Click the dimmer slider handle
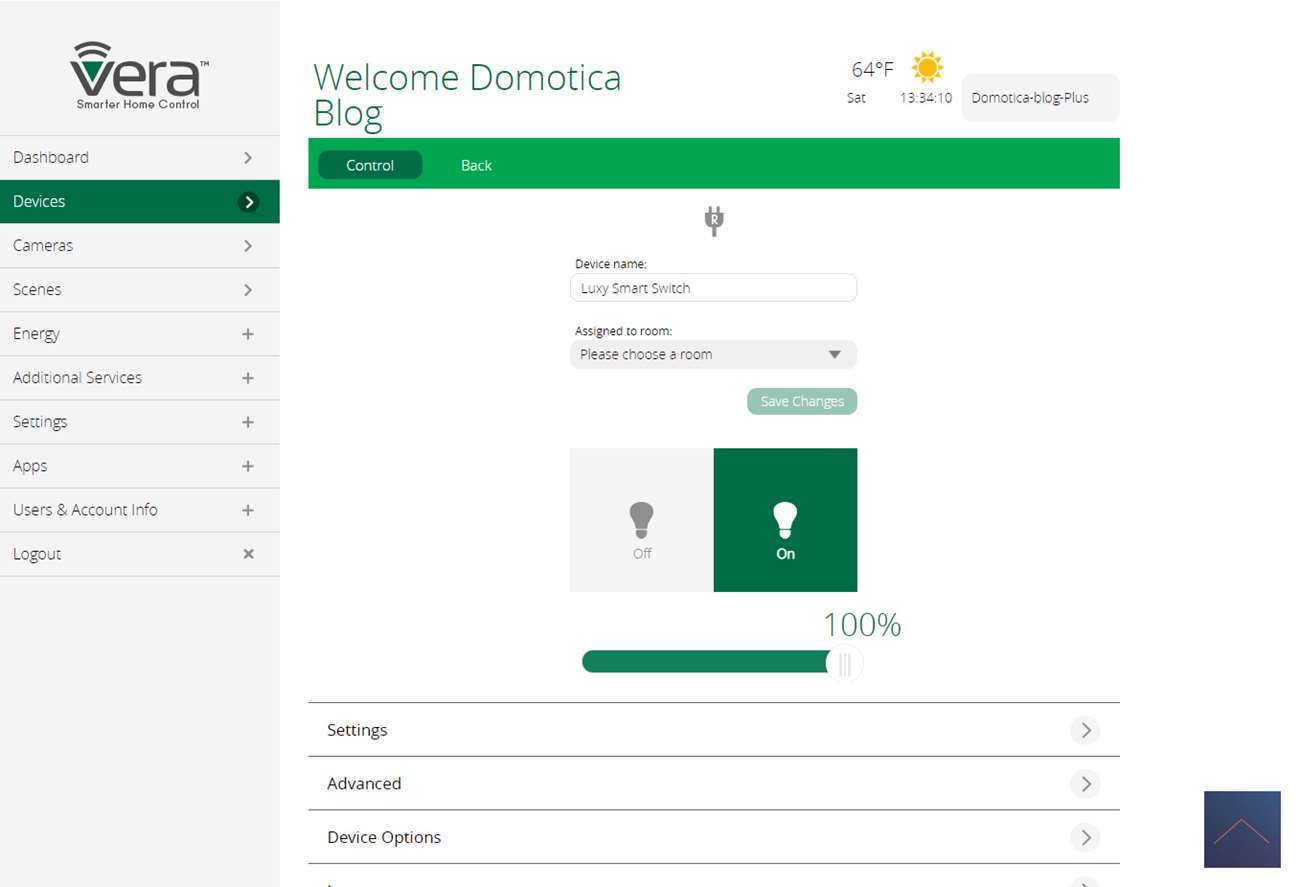The image size is (1300, 887). click(x=845, y=663)
